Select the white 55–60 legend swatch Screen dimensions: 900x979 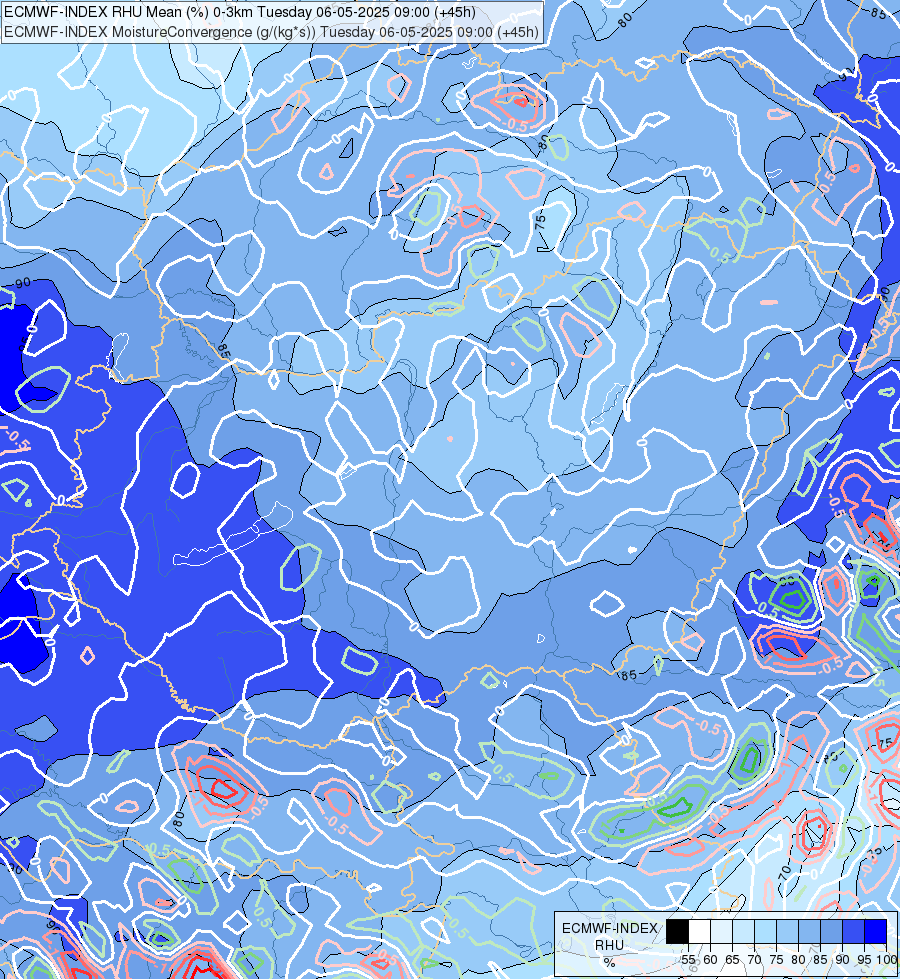[x=700, y=931]
